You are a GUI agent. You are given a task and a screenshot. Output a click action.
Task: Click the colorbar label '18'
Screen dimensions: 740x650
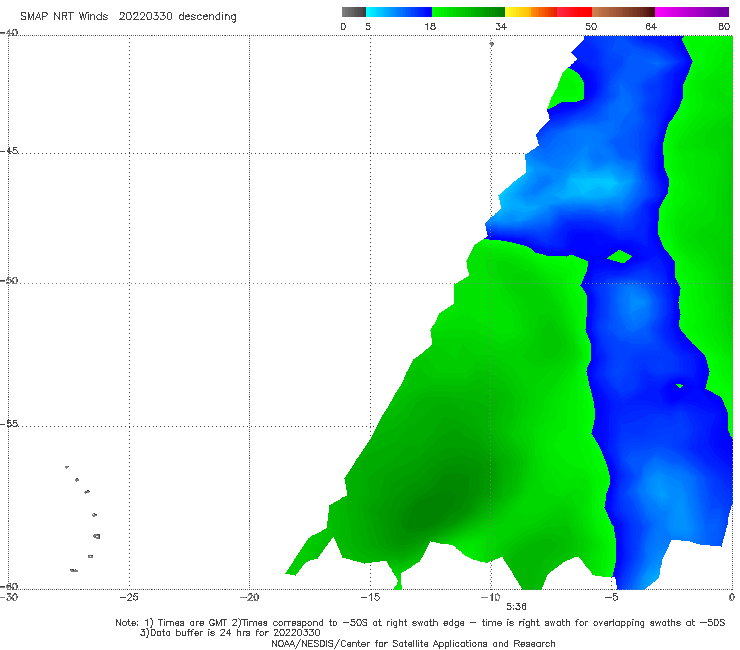click(x=430, y=26)
